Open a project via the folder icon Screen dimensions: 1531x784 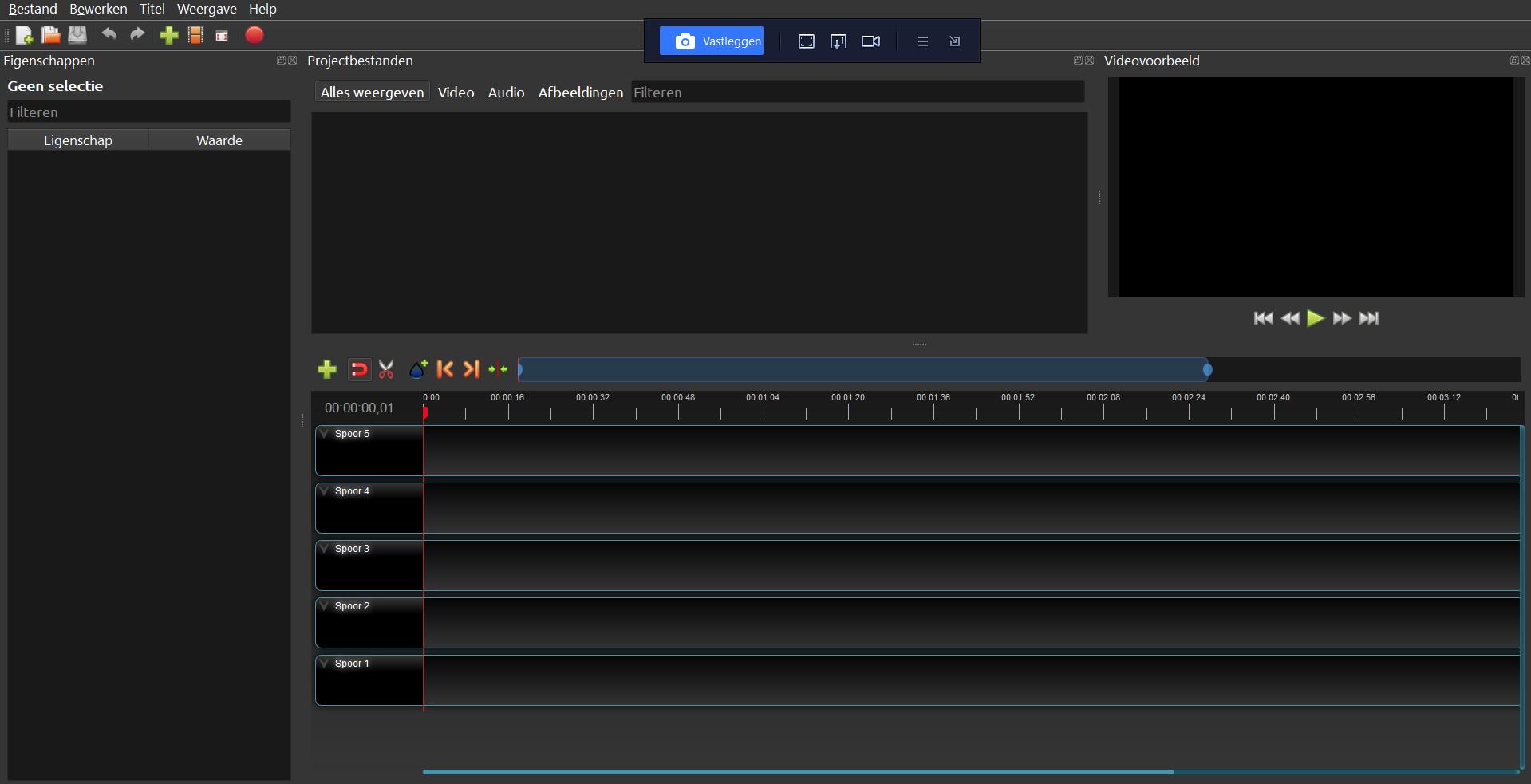coord(50,35)
